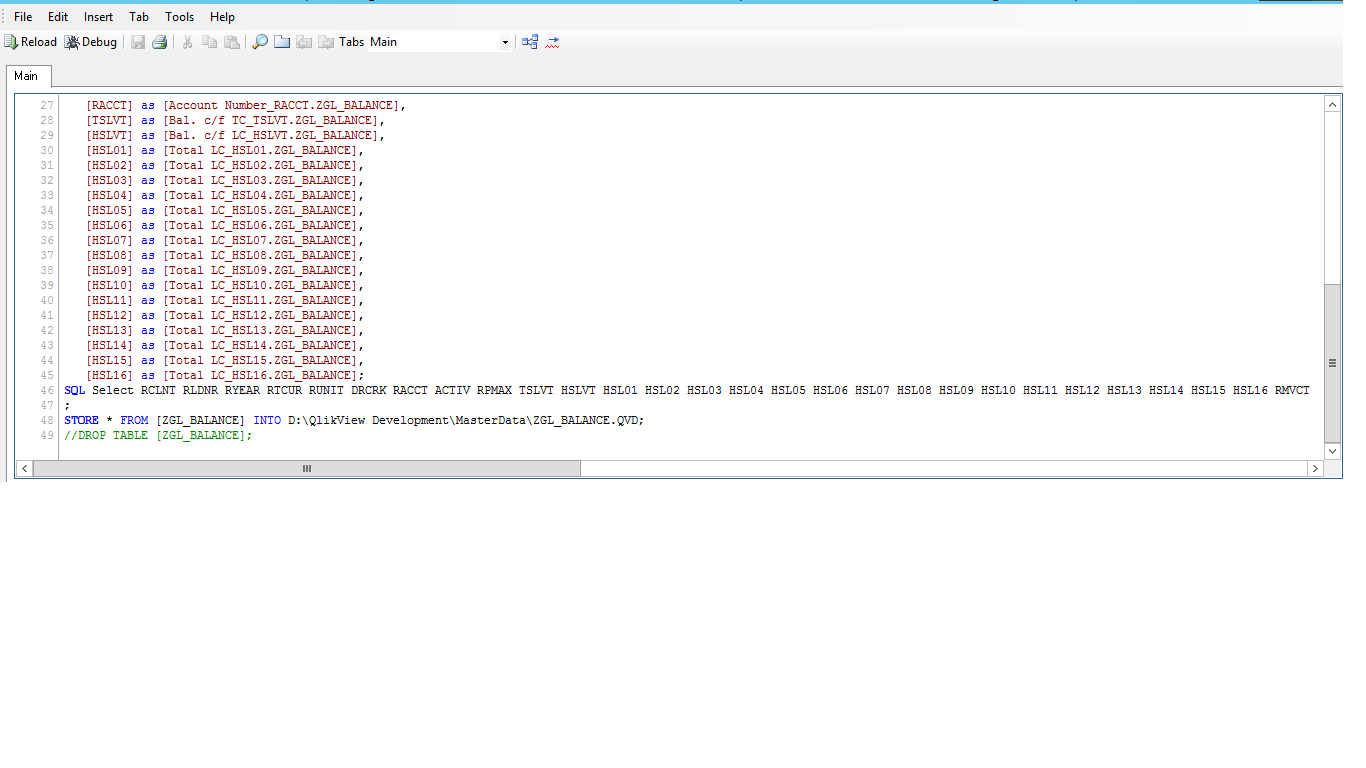Click [HSLVT] field on line 29
This screenshot has height=768, width=1366.
pyautogui.click(x=110, y=135)
